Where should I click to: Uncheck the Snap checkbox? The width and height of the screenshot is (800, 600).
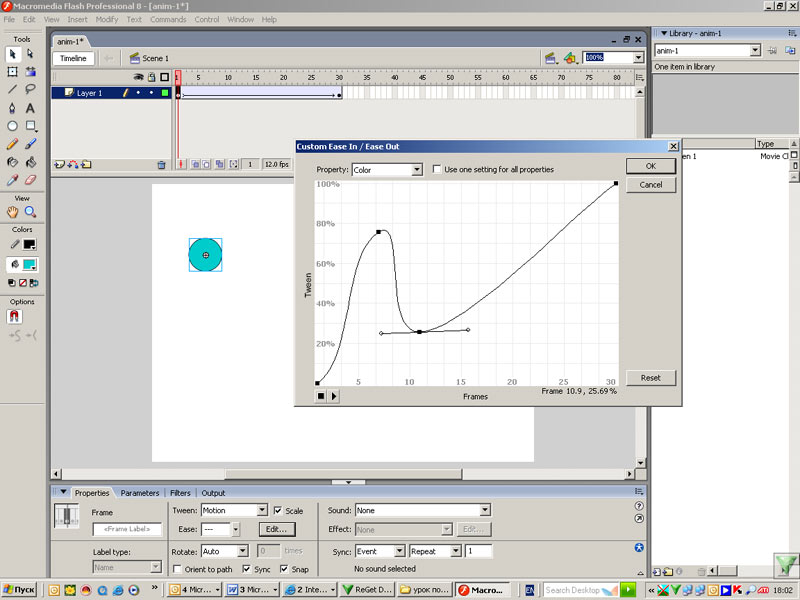tap(284, 569)
